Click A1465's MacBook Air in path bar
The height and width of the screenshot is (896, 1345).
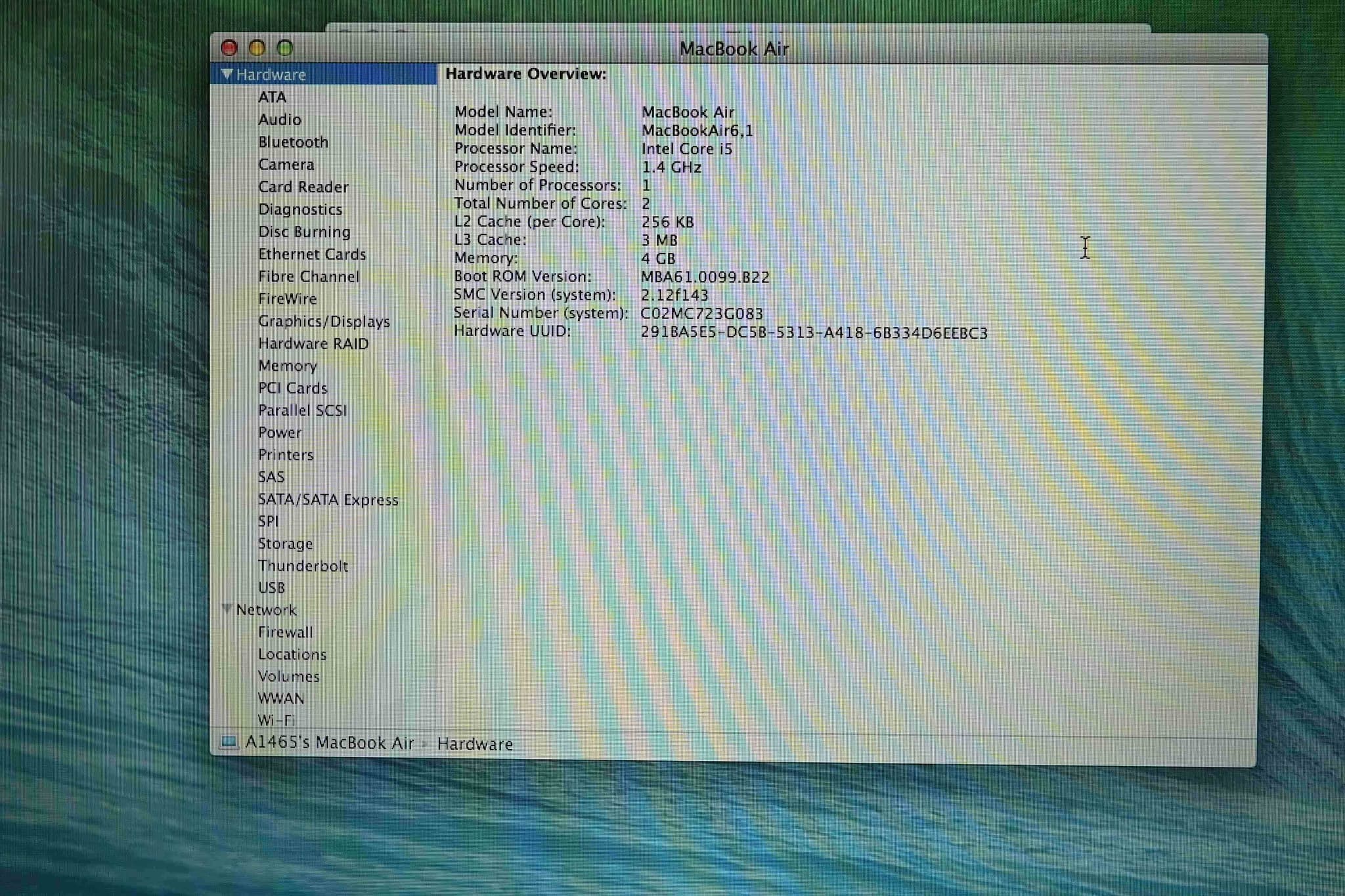tap(329, 743)
